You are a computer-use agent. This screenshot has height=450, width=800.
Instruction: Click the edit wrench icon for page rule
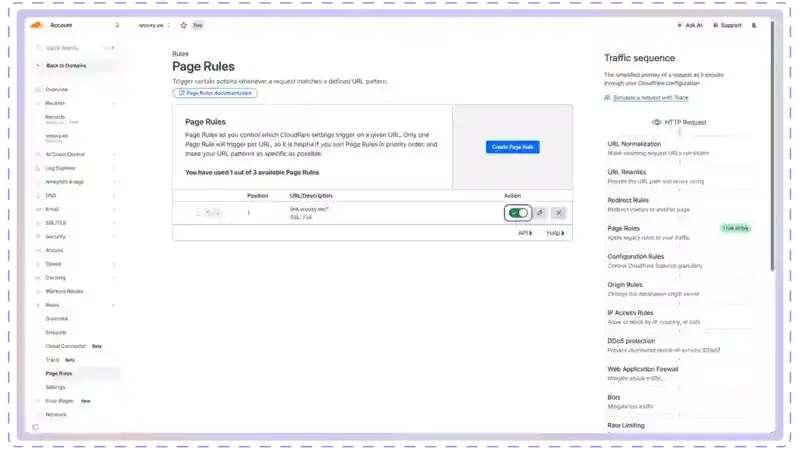pyautogui.click(x=540, y=213)
